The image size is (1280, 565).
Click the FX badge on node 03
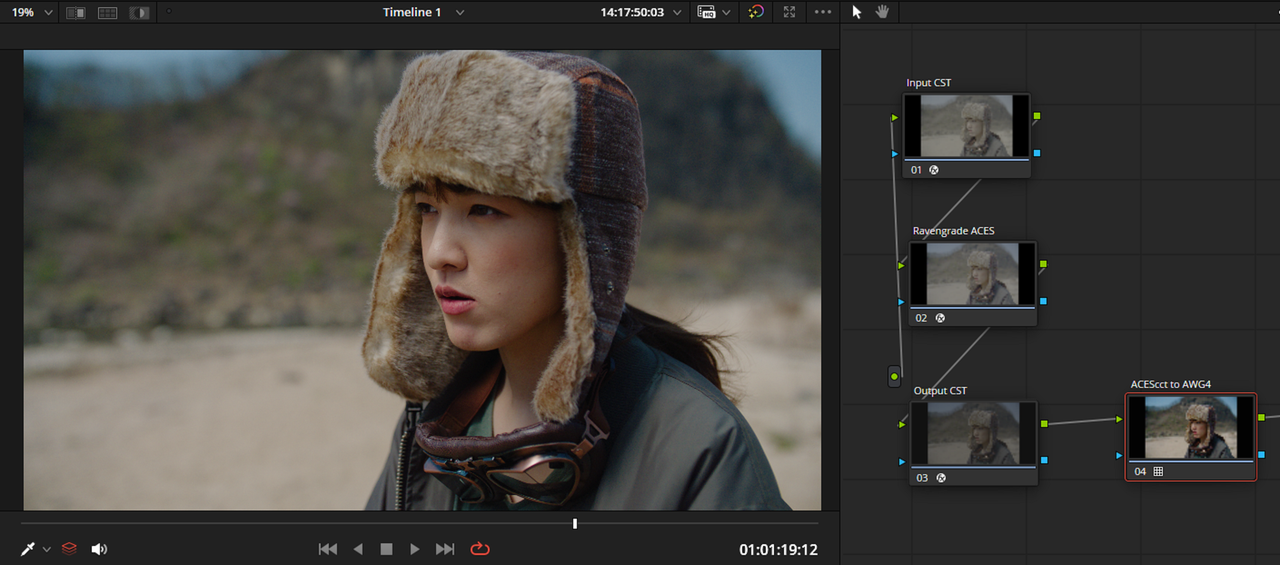point(941,478)
